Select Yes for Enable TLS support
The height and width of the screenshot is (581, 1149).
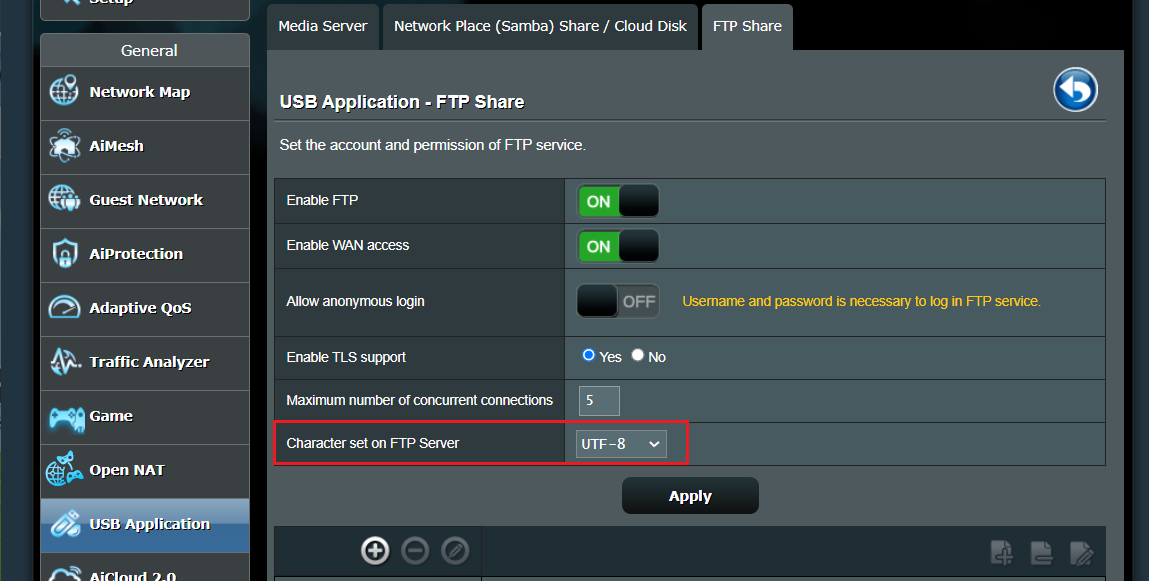pos(589,356)
